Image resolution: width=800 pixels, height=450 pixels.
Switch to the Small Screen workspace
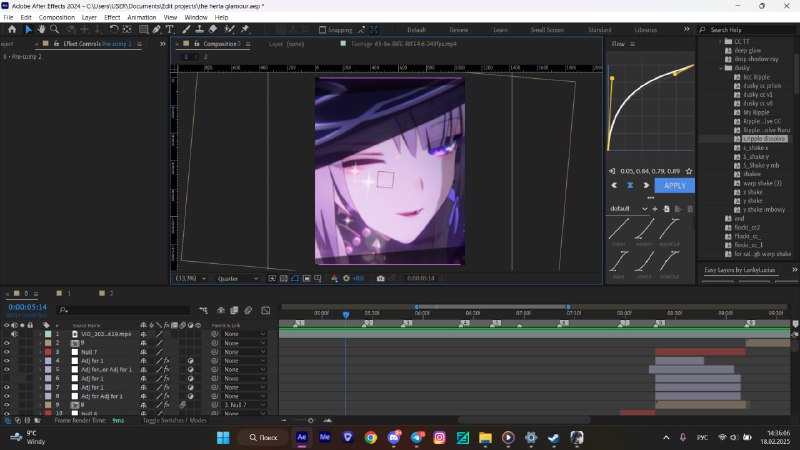pos(547,30)
